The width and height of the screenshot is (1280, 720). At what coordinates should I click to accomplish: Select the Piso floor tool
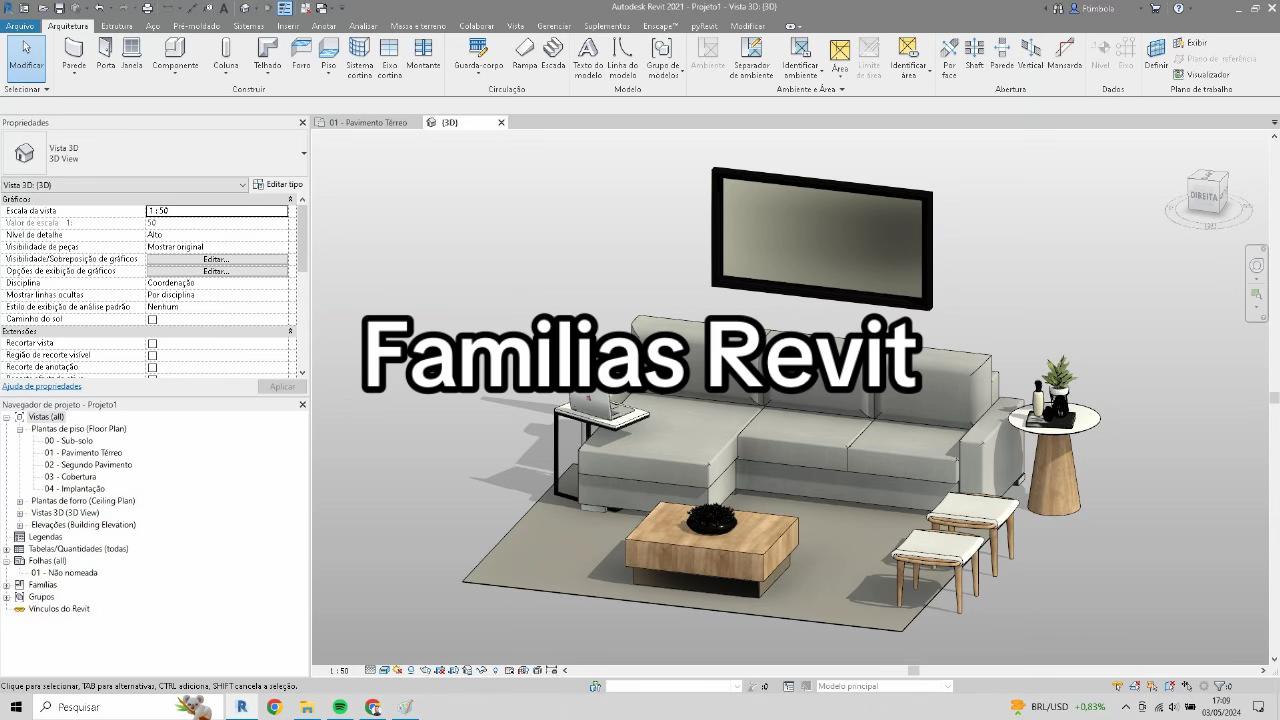[328, 54]
